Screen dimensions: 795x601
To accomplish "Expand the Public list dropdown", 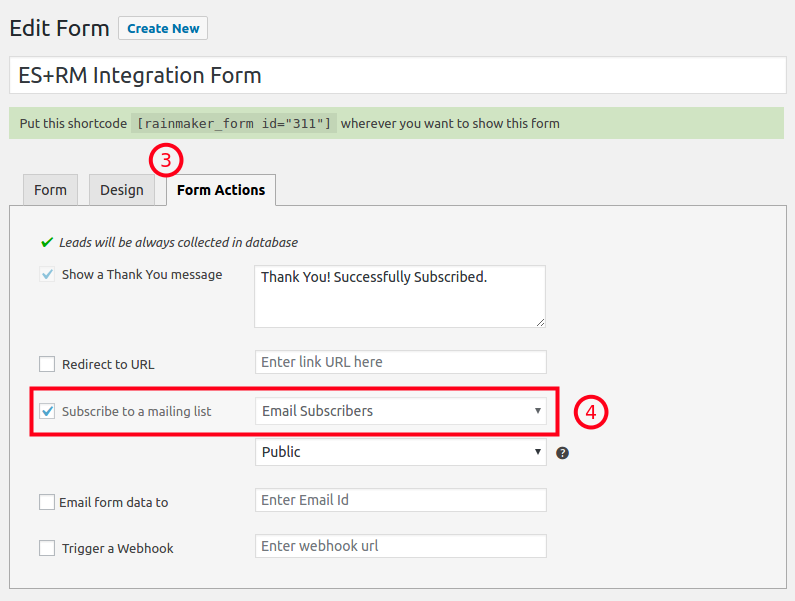I will tap(401, 452).
